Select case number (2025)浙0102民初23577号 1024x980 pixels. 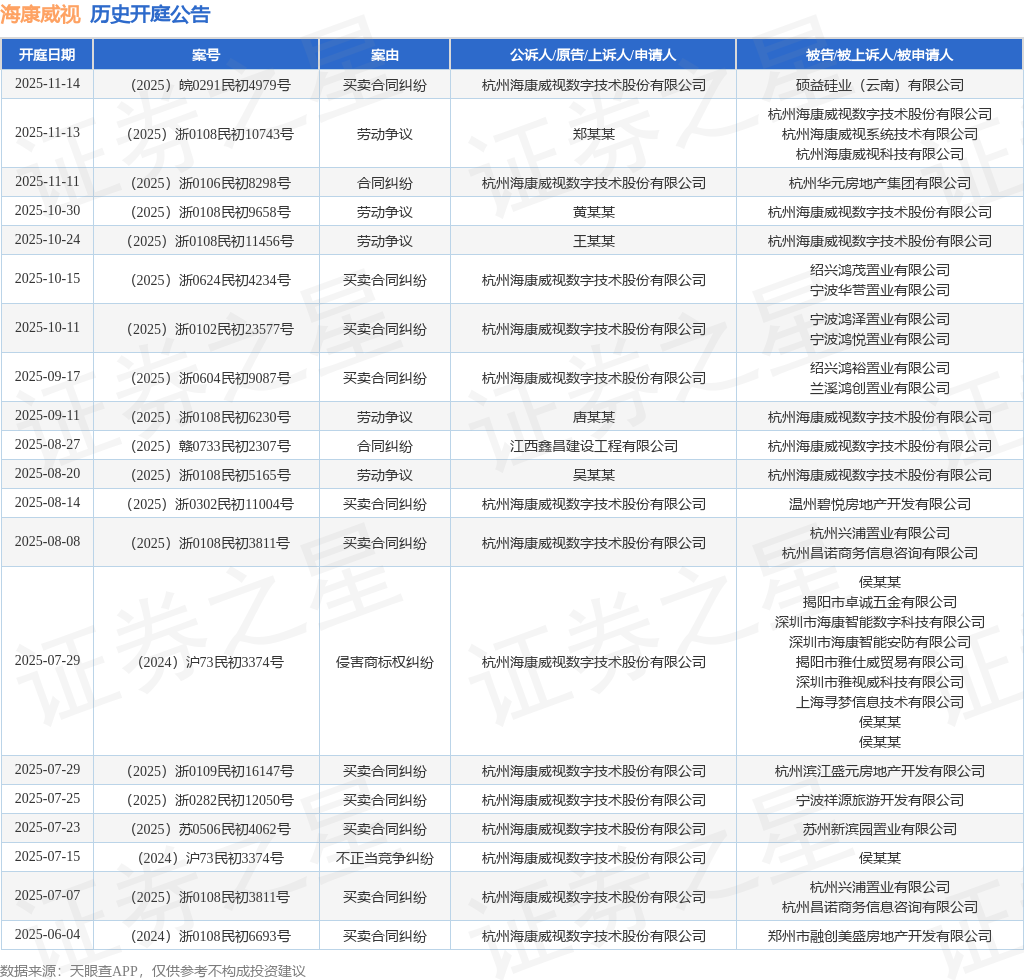pyautogui.click(x=210, y=329)
